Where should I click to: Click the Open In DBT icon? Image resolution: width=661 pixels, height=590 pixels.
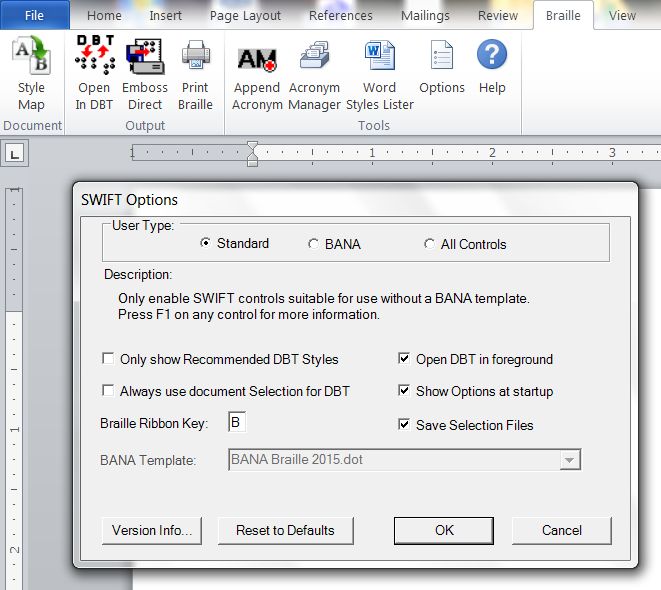[x=95, y=55]
